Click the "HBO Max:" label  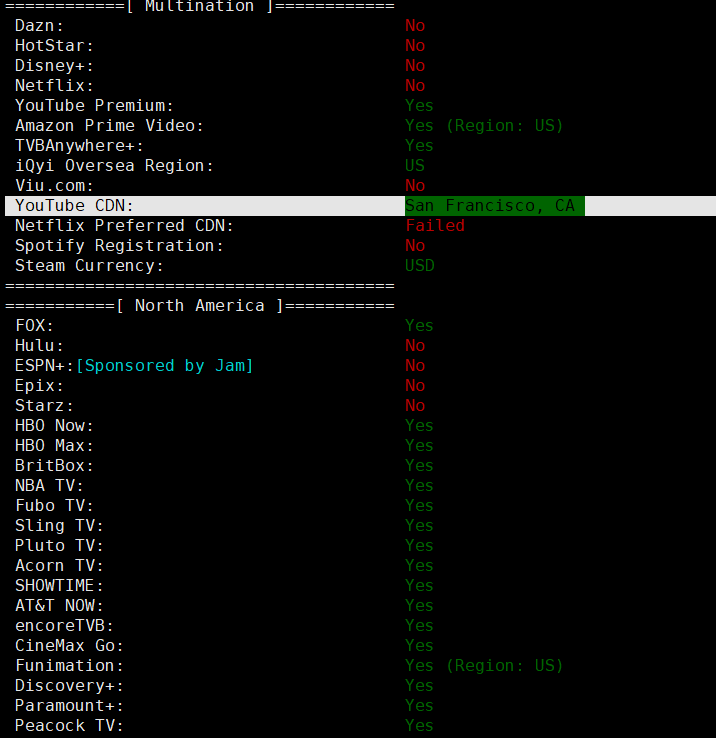click(54, 446)
